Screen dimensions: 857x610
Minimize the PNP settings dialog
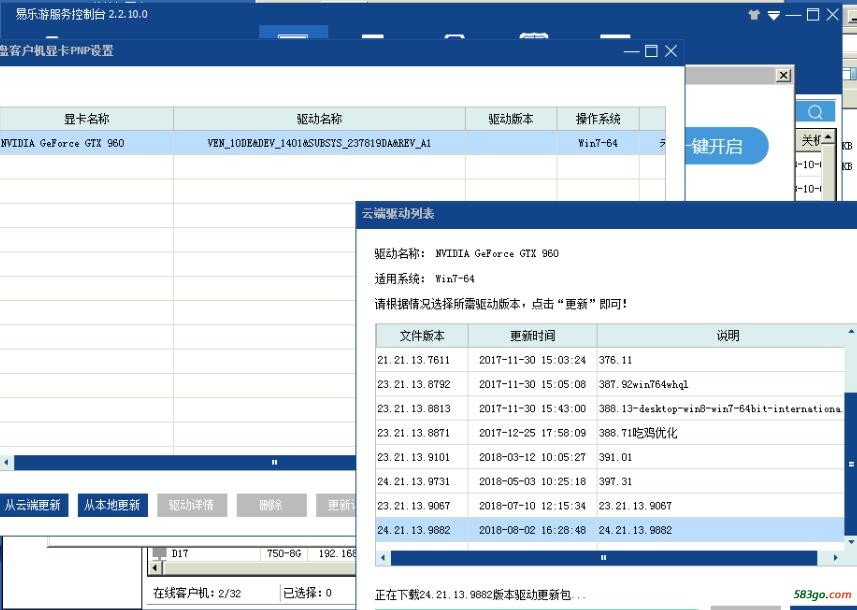coord(632,50)
